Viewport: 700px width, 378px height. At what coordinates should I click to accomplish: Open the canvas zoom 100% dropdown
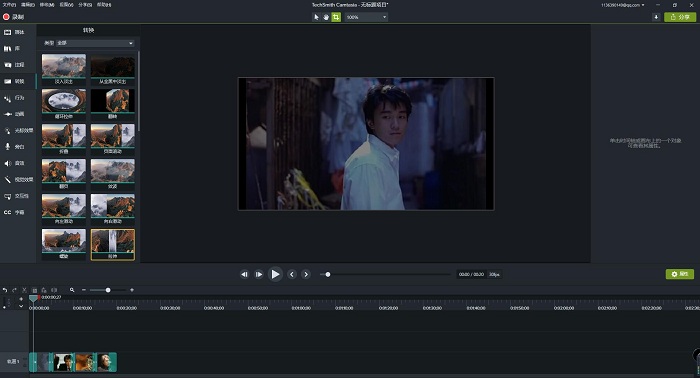[x=366, y=17]
